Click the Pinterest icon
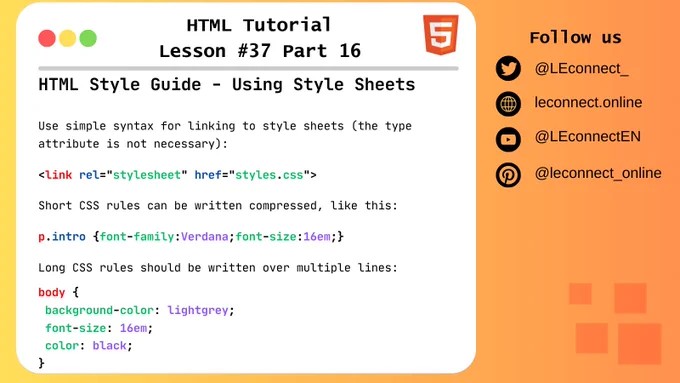 (x=508, y=175)
